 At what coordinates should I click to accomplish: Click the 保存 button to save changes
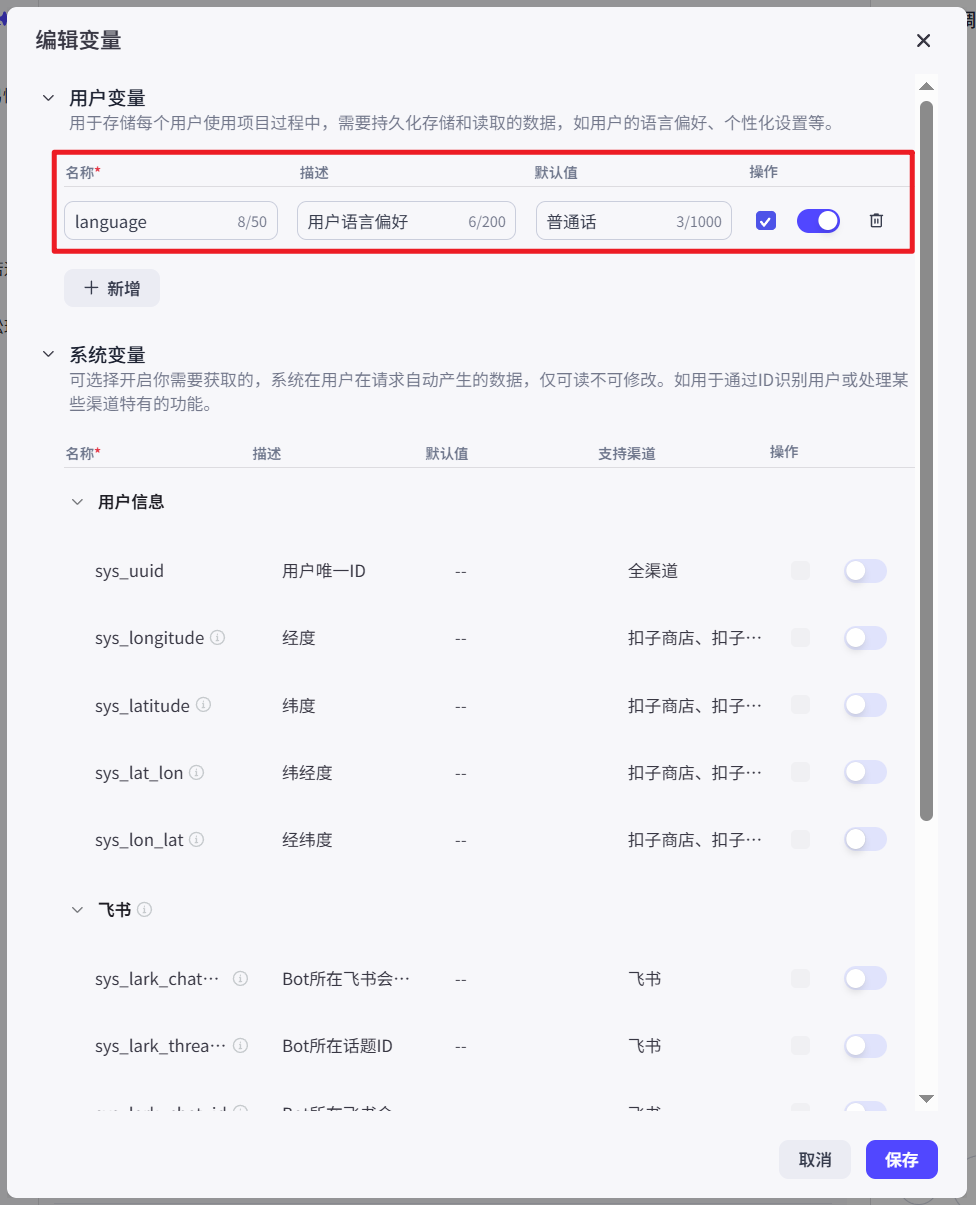(901, 1160)
